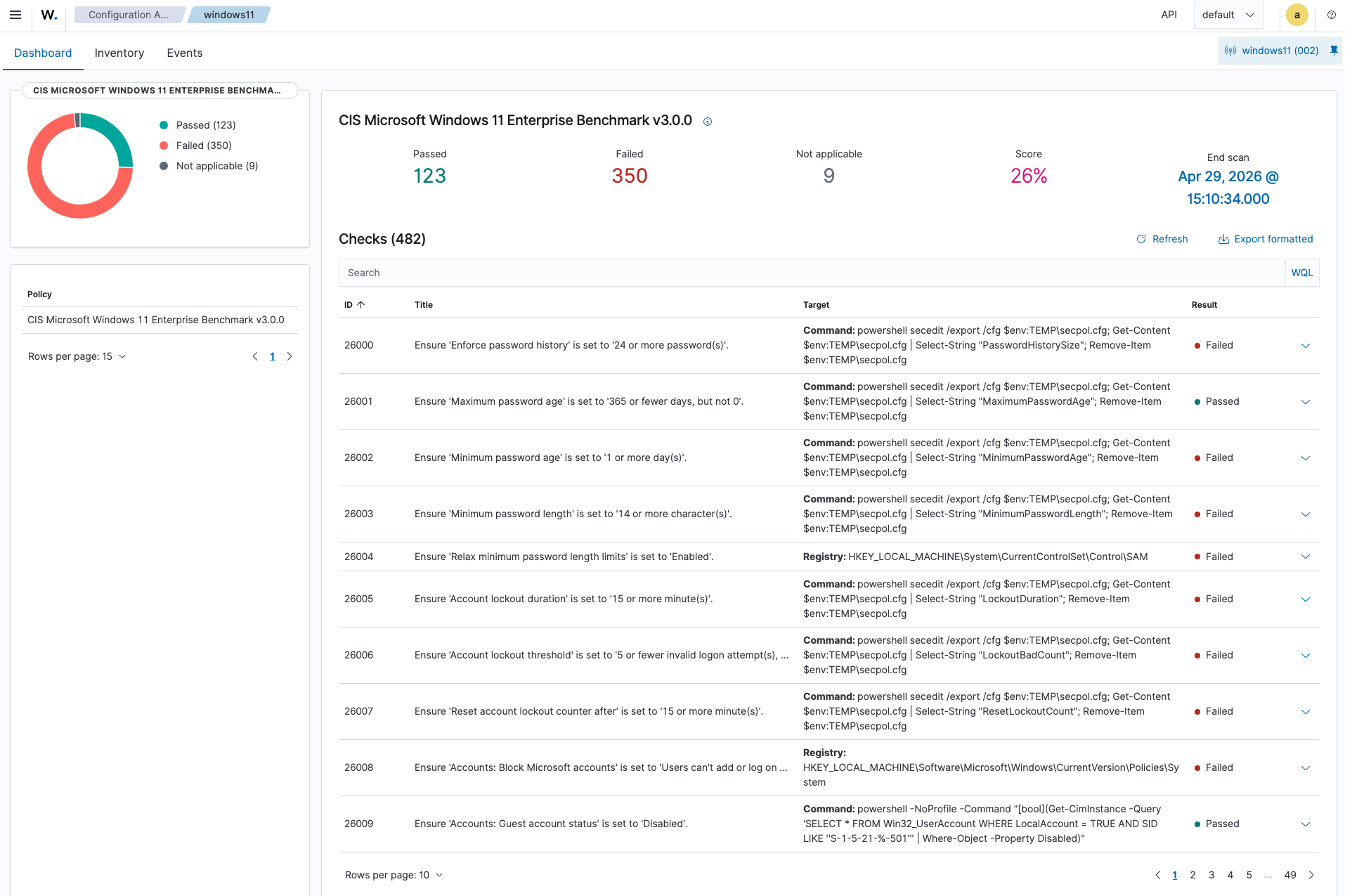The height and width of the screenshot is (896, 1345).
Task: Expand details for check 26007
Action: point(1306,712)
